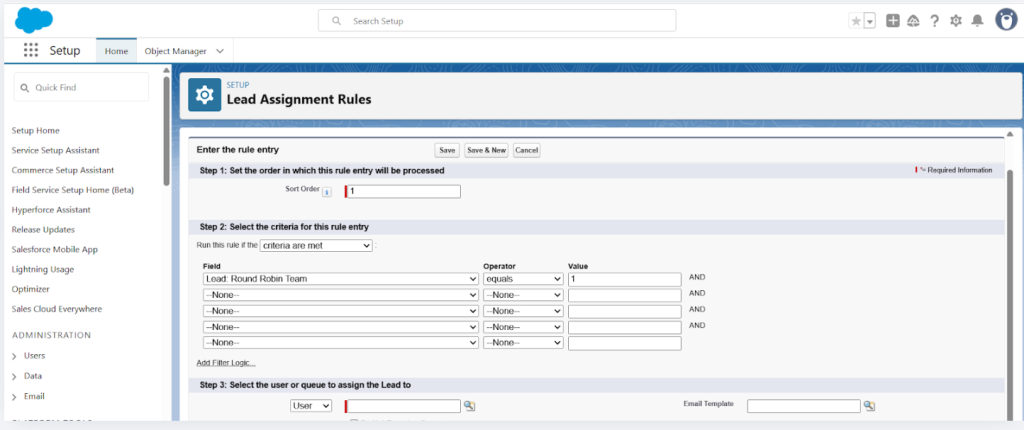1024x430 pixels.
Task: Open the User or queue type dropdown
Action: click(311, 406)
